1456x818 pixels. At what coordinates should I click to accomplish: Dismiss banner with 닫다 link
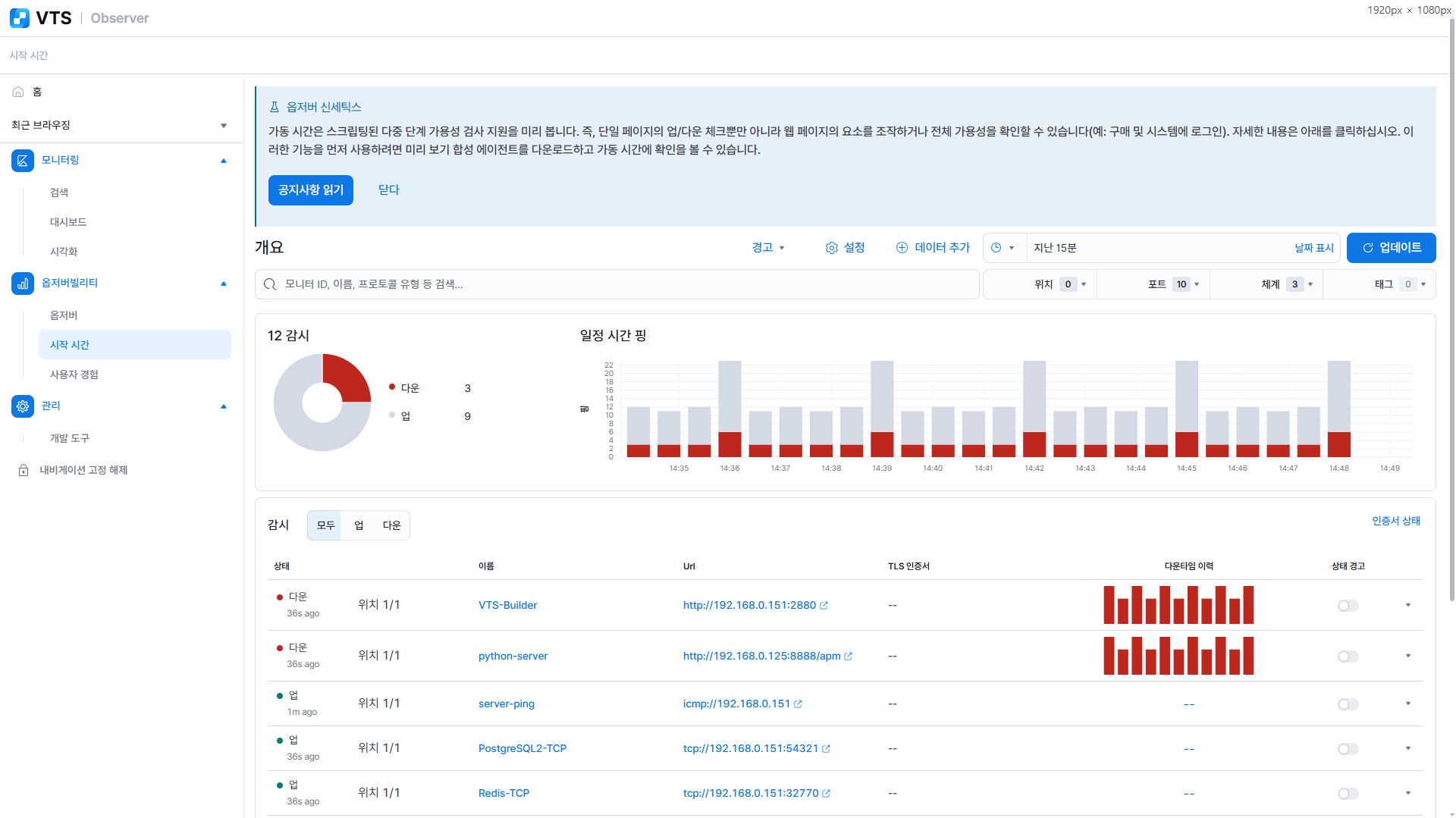(389, 190)
